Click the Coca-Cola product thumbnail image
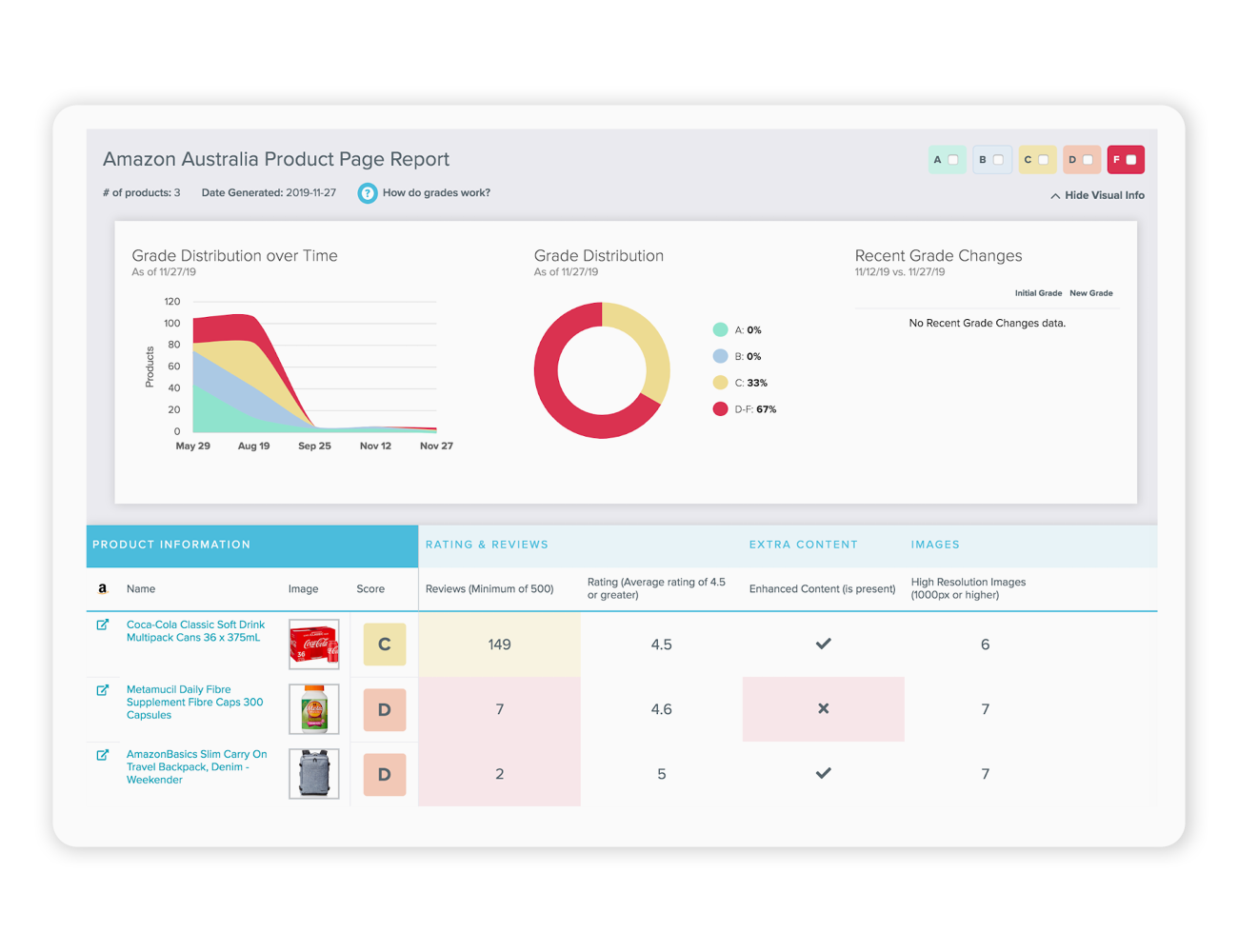This screenshot has width=1238, height=952. [x=313, y=645]
